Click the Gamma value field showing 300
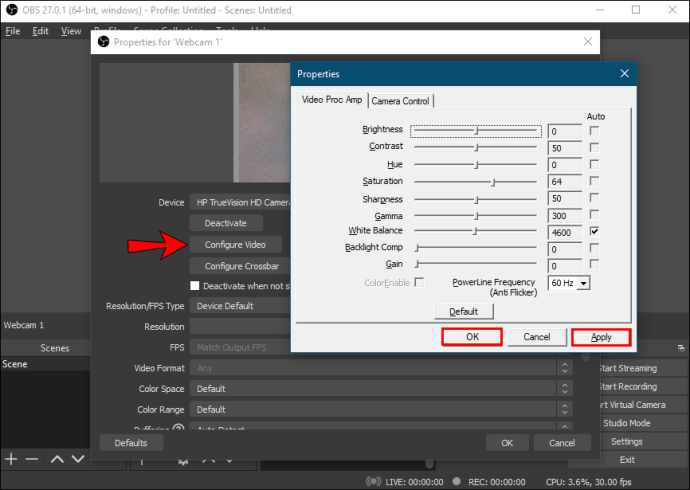Screen dimensions: 690x490 [565, 216]
